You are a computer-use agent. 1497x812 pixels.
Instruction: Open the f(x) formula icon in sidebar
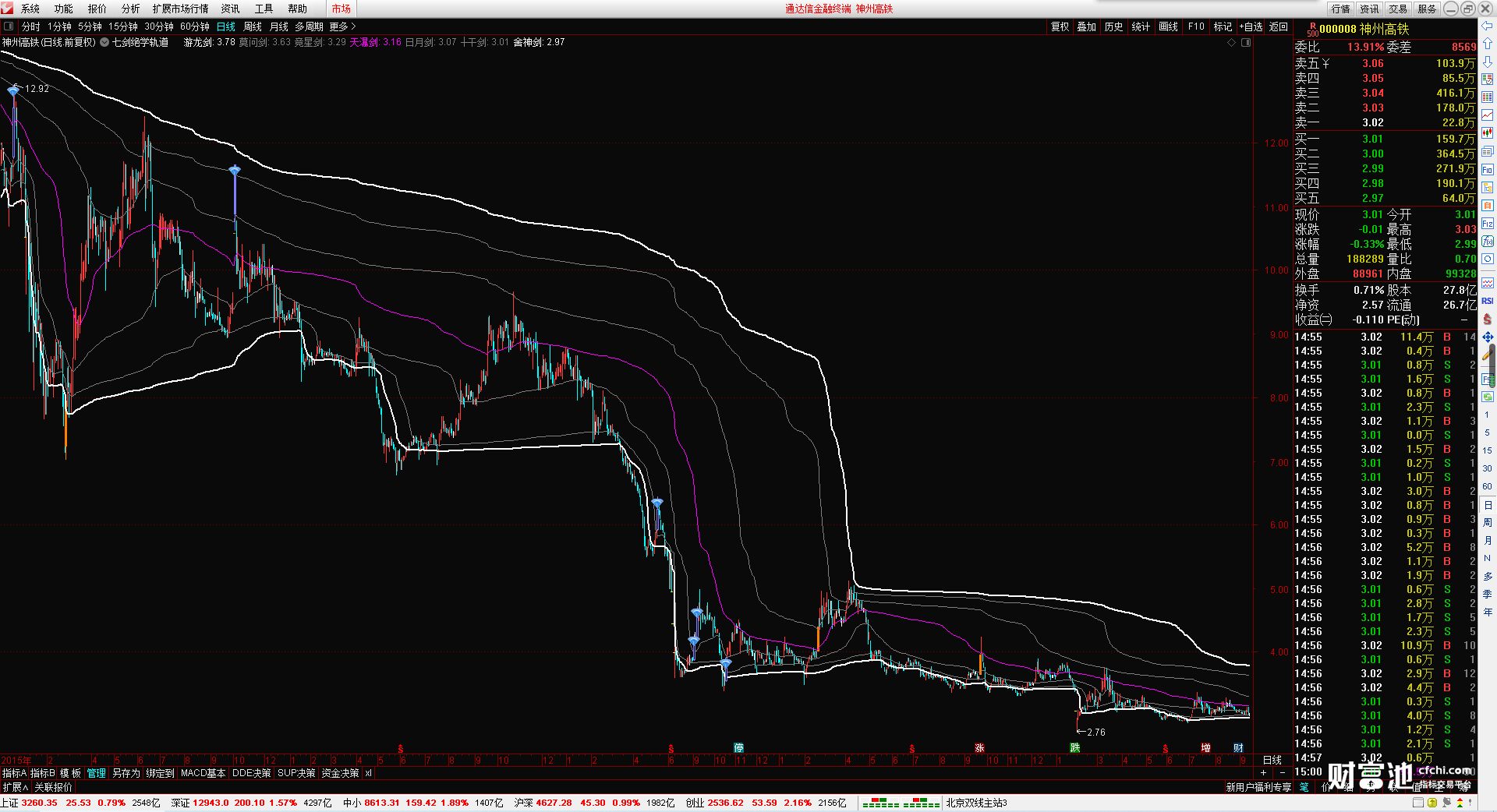coord(1488,242)
